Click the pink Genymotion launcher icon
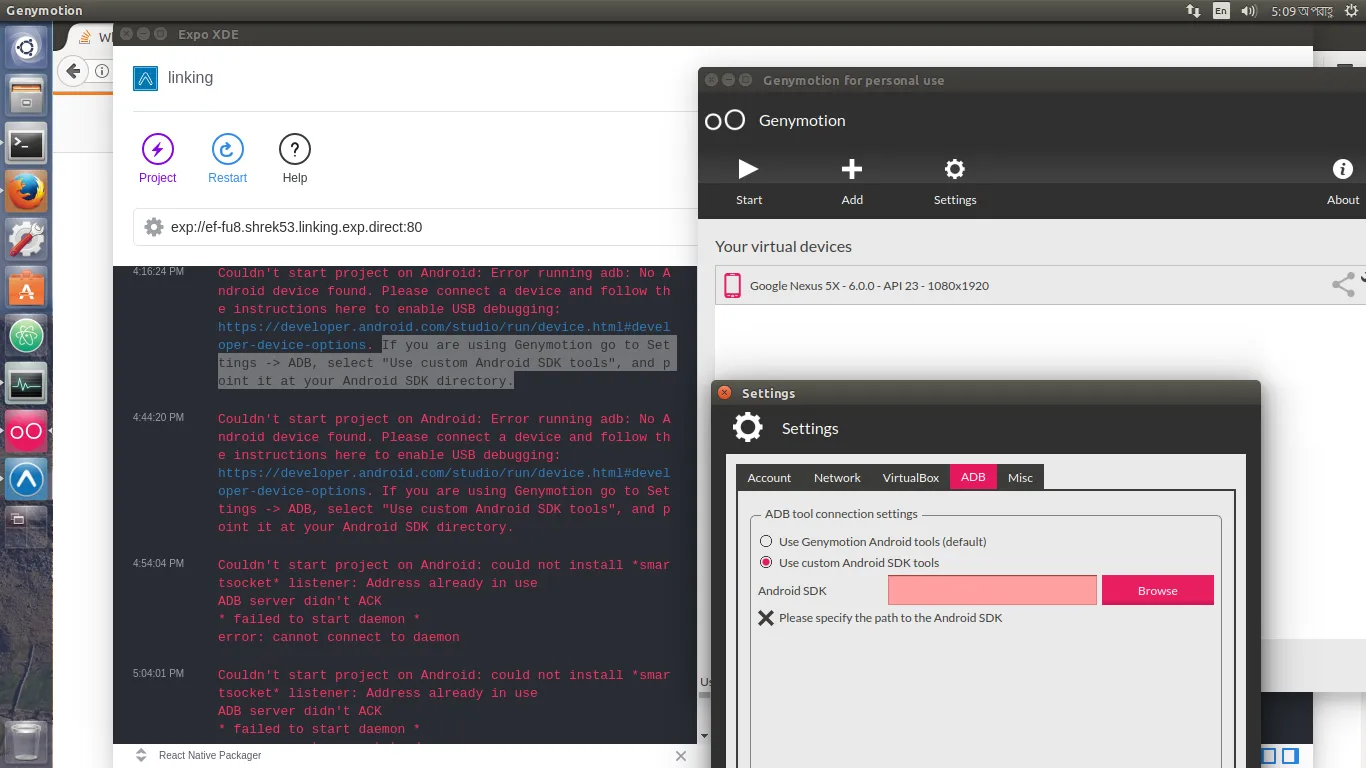This screenshot has width=1366, height=768. [x=26, y=431]
